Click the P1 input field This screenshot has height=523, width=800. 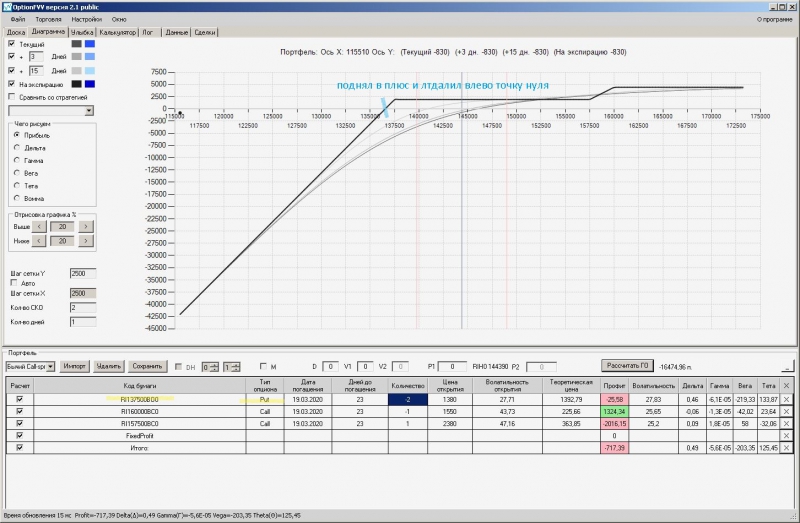click(x=452, y=367)
